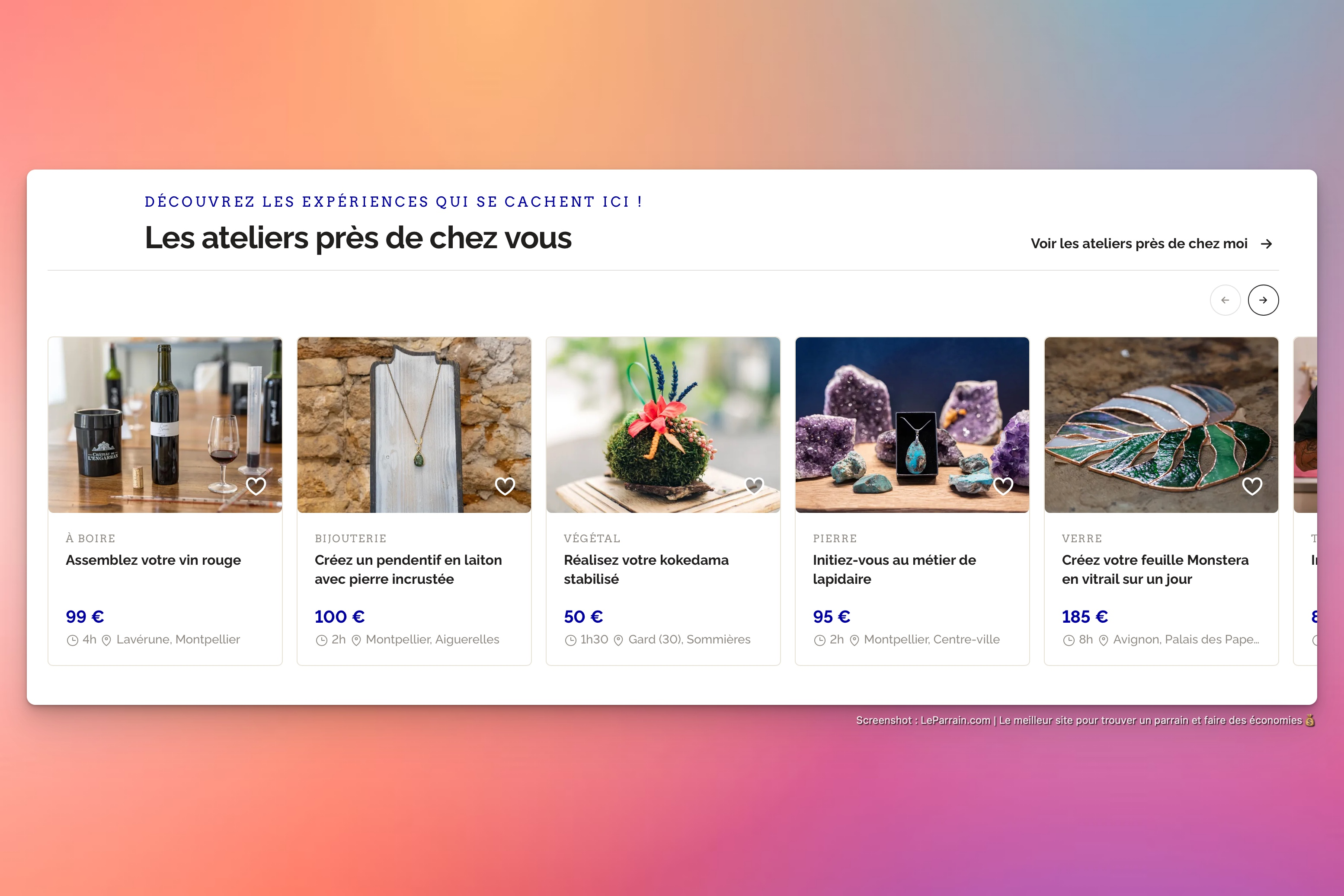Toggle heart on brass pendant workshop card
Image resolution: width=1344 pixels, height=896 pixels.
tap(505, 486)
